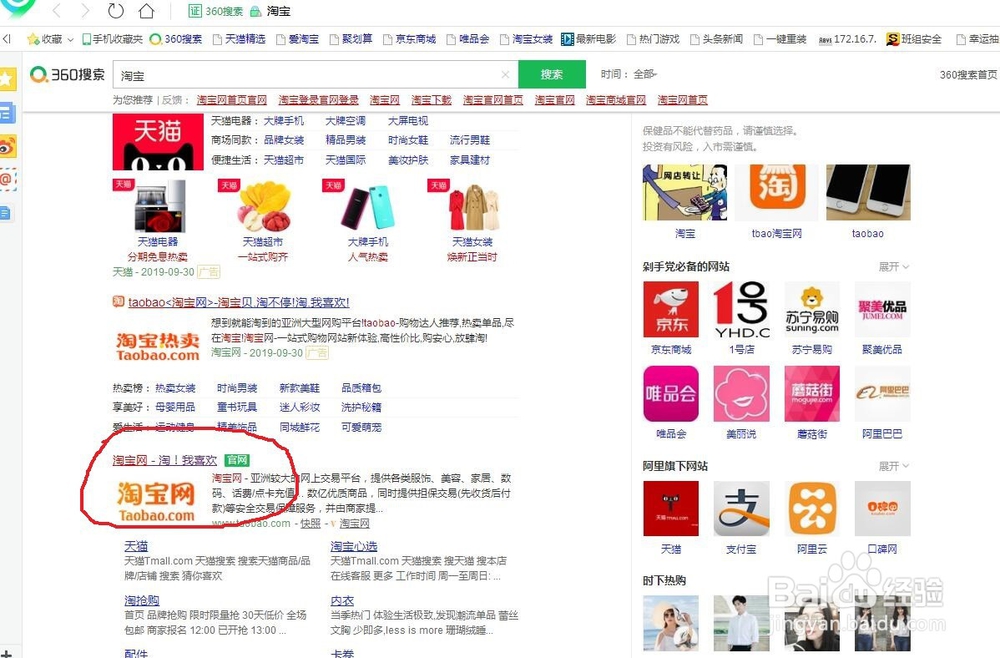Open 1号店 YHD.C site icon
Image resolution: width=1000 pixels, height=658 pixels.
(741, 310)
